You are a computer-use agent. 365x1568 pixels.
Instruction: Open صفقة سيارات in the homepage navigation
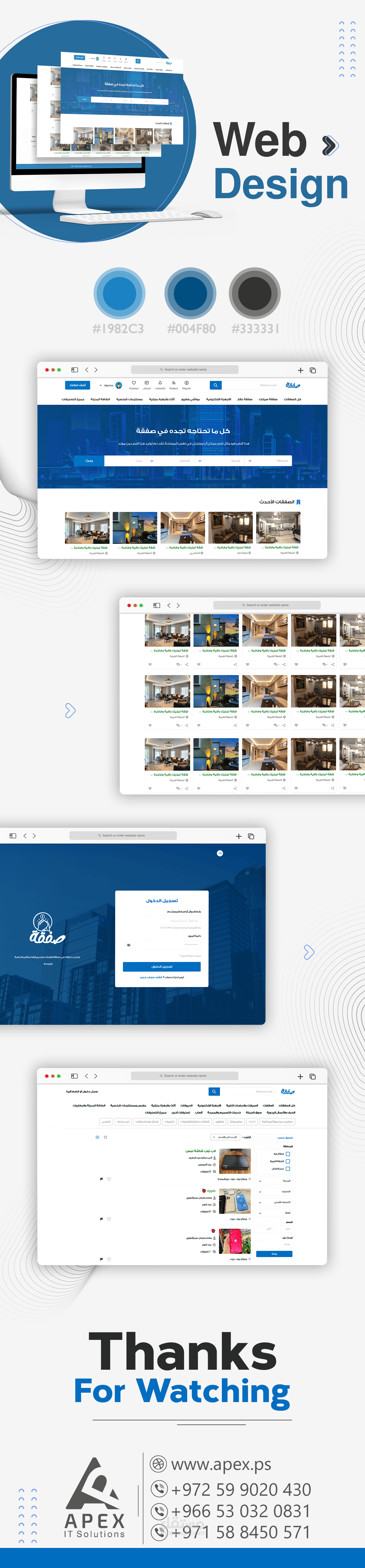coord(268,399)
